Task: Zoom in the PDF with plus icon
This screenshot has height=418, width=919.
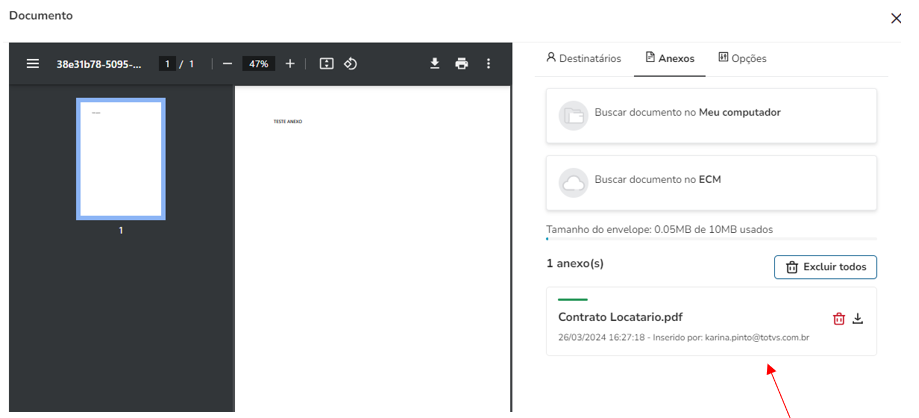Action: tap(290, 64)
